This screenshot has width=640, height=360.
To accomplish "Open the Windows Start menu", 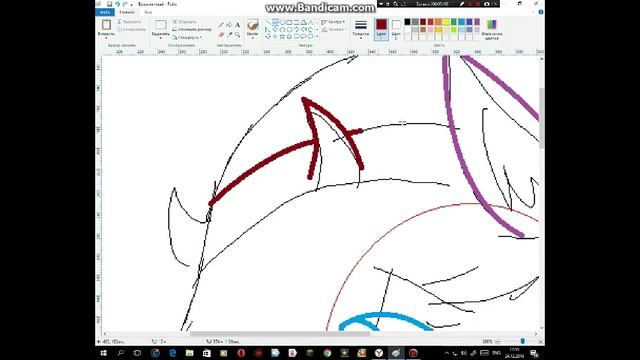I will 103,353.
